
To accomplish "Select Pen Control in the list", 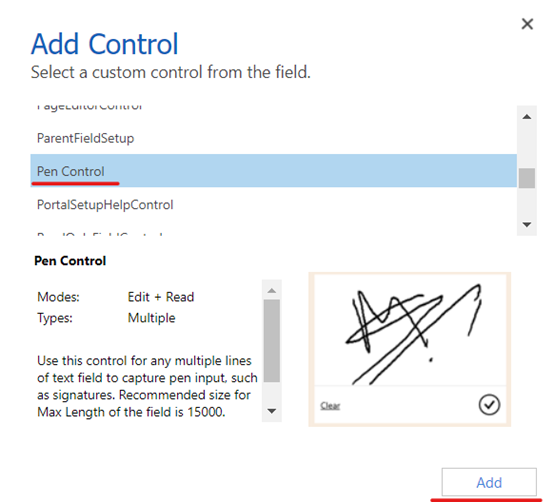I will (273, 171).
